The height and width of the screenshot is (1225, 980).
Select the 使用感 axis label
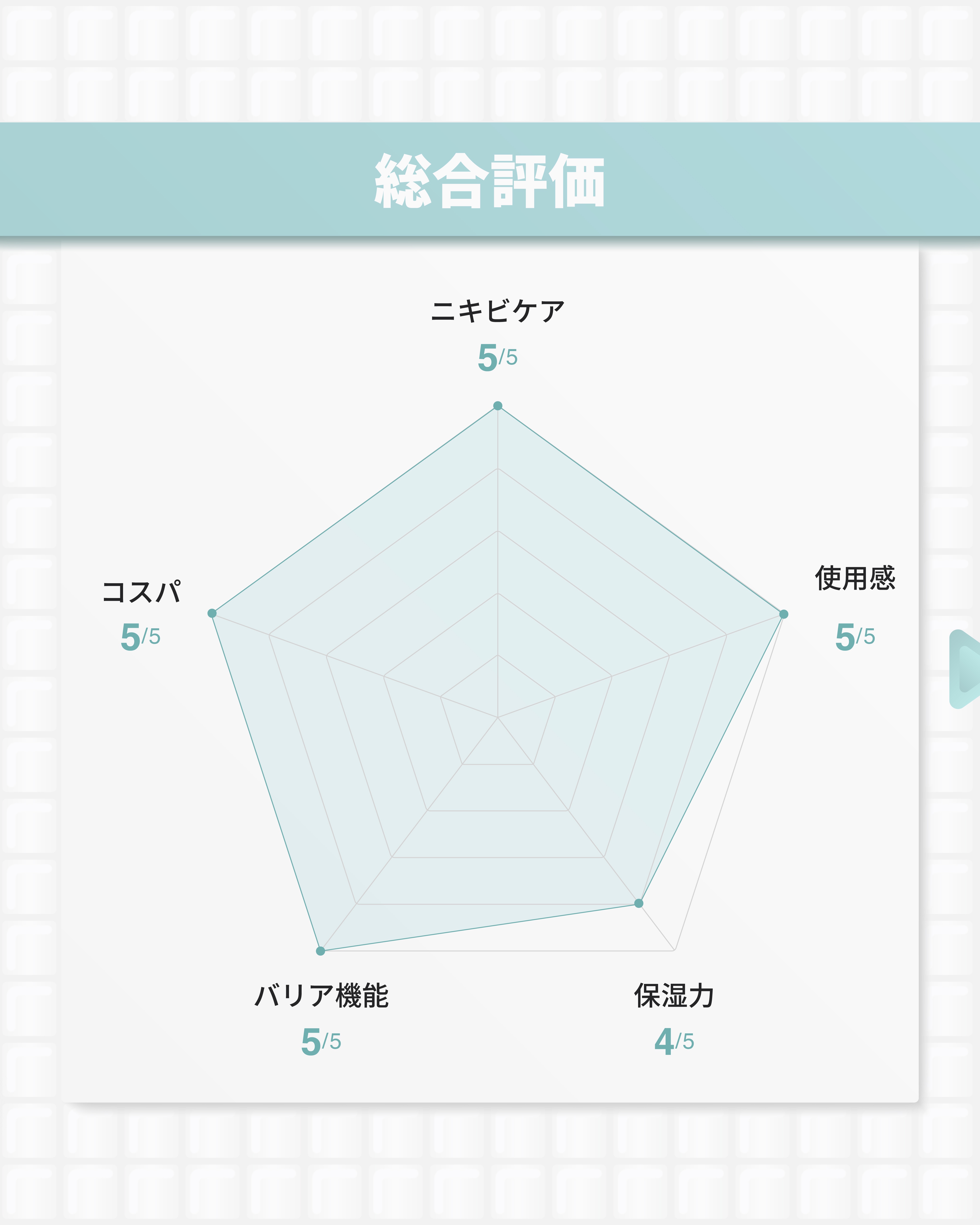(x=855, y=578)
